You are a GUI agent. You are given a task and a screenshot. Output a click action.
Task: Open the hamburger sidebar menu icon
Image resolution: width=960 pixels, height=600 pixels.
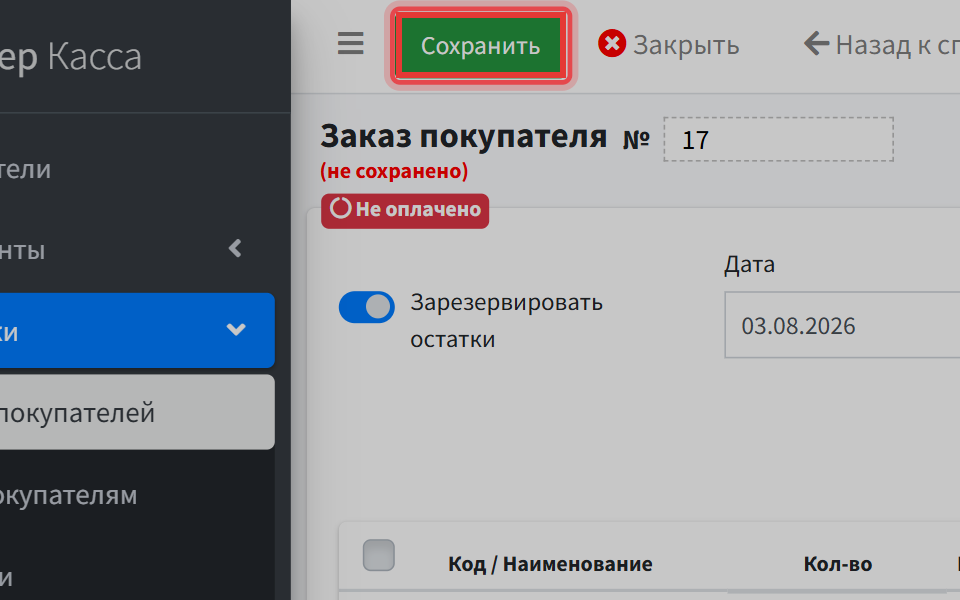pos(350,43)
